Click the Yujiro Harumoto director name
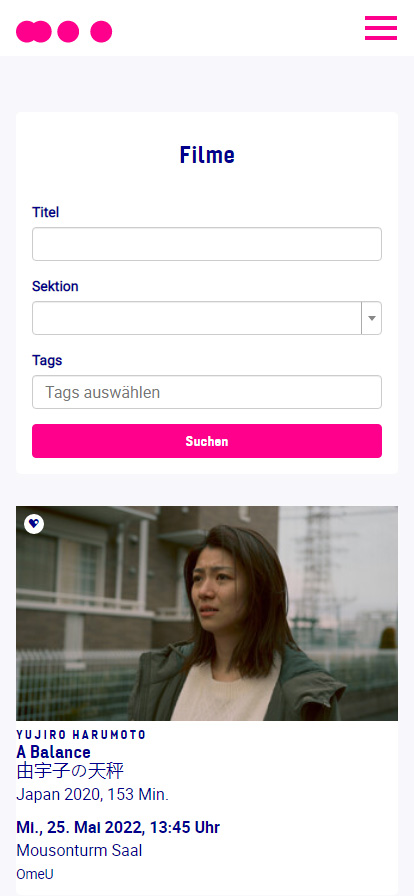Screen dimensions: 414x896 81,735
